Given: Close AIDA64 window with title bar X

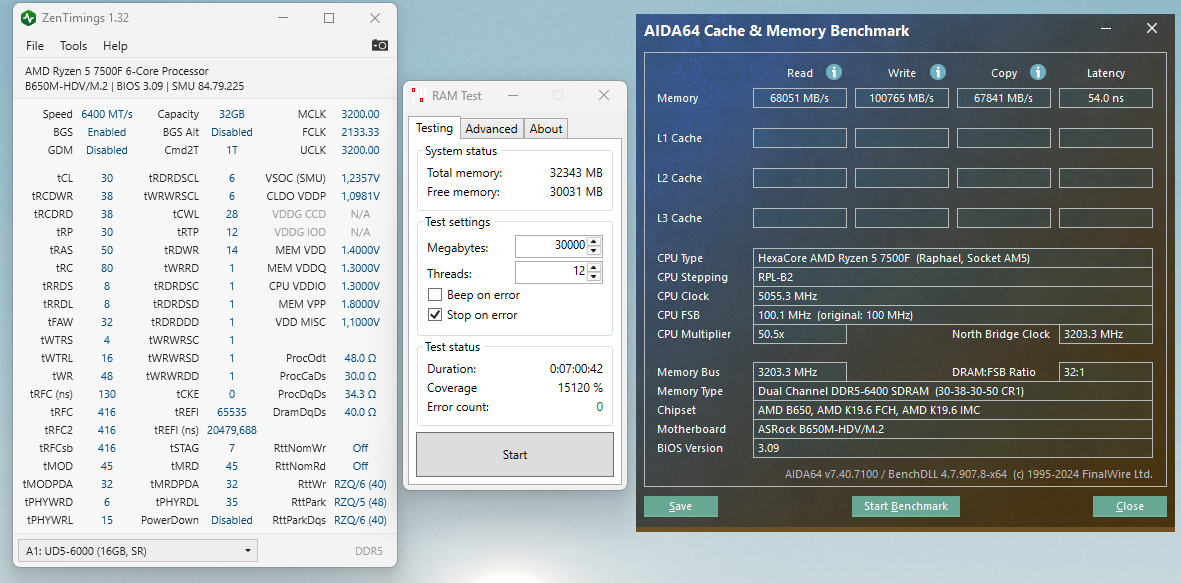Looking at the screenshot, I should pos(1152,29).
